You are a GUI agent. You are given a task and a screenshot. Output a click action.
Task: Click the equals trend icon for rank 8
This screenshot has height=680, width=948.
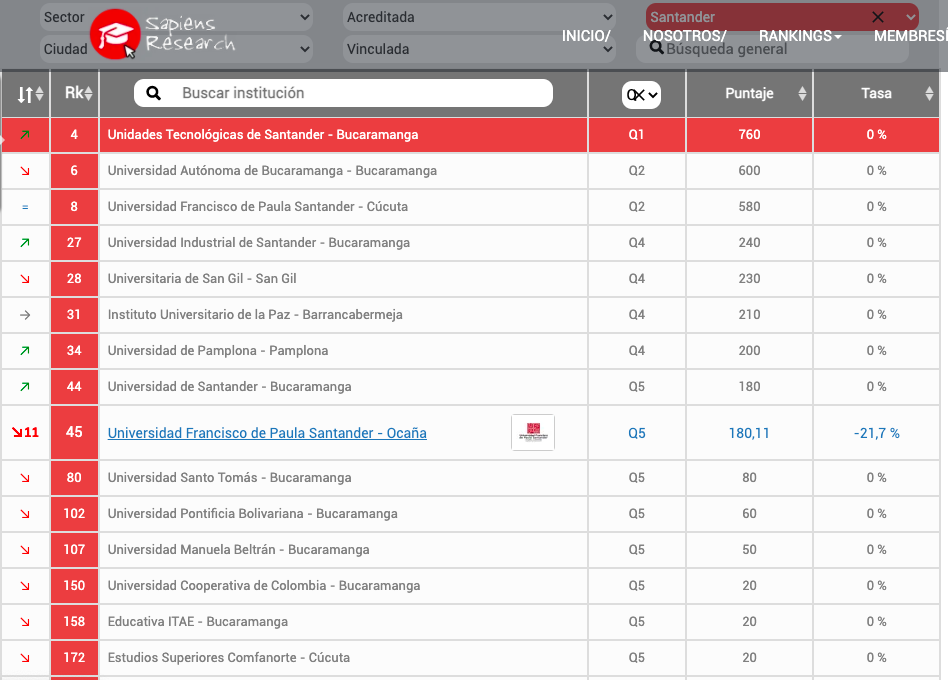(x=25, y=207)
